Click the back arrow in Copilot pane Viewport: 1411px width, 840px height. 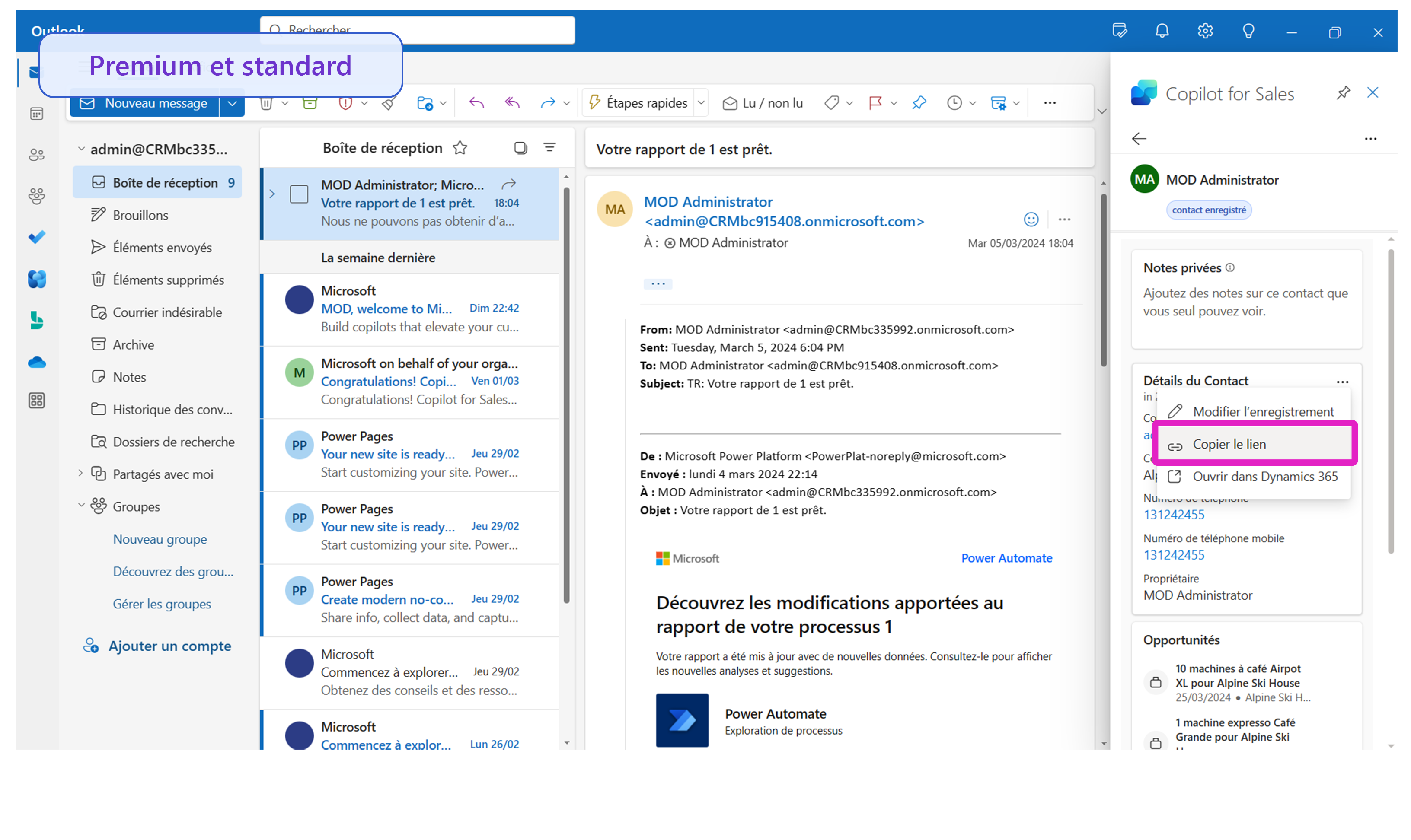[1139, 139]
